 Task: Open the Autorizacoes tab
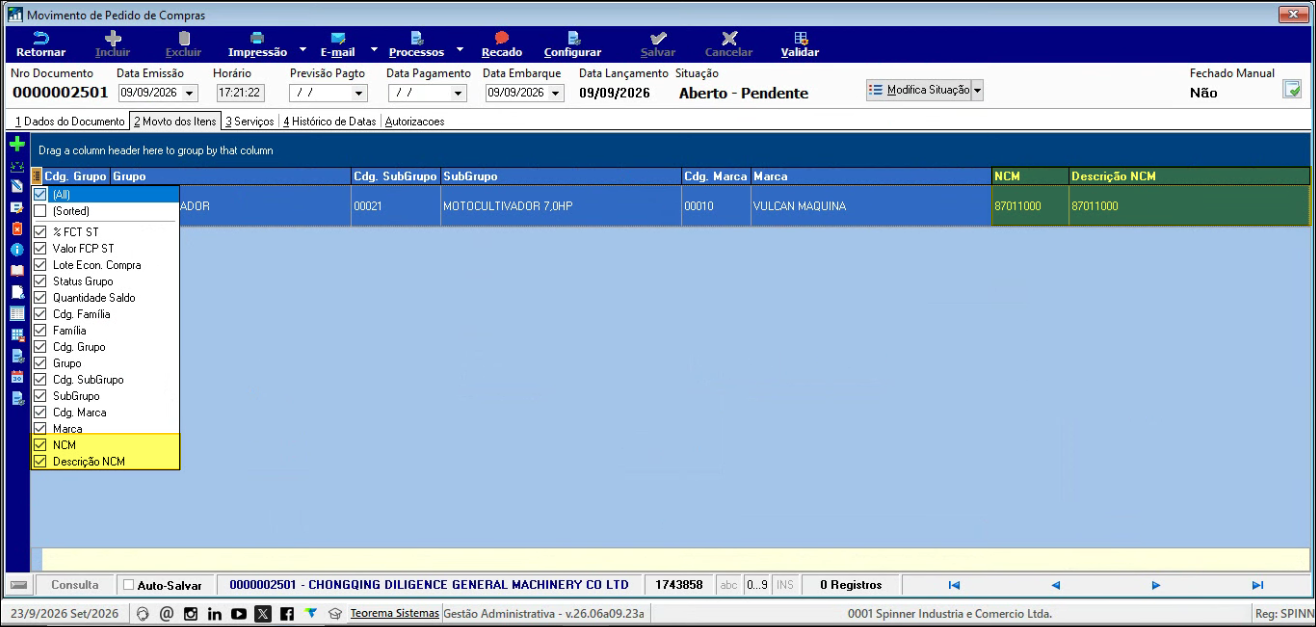(415, 121)
